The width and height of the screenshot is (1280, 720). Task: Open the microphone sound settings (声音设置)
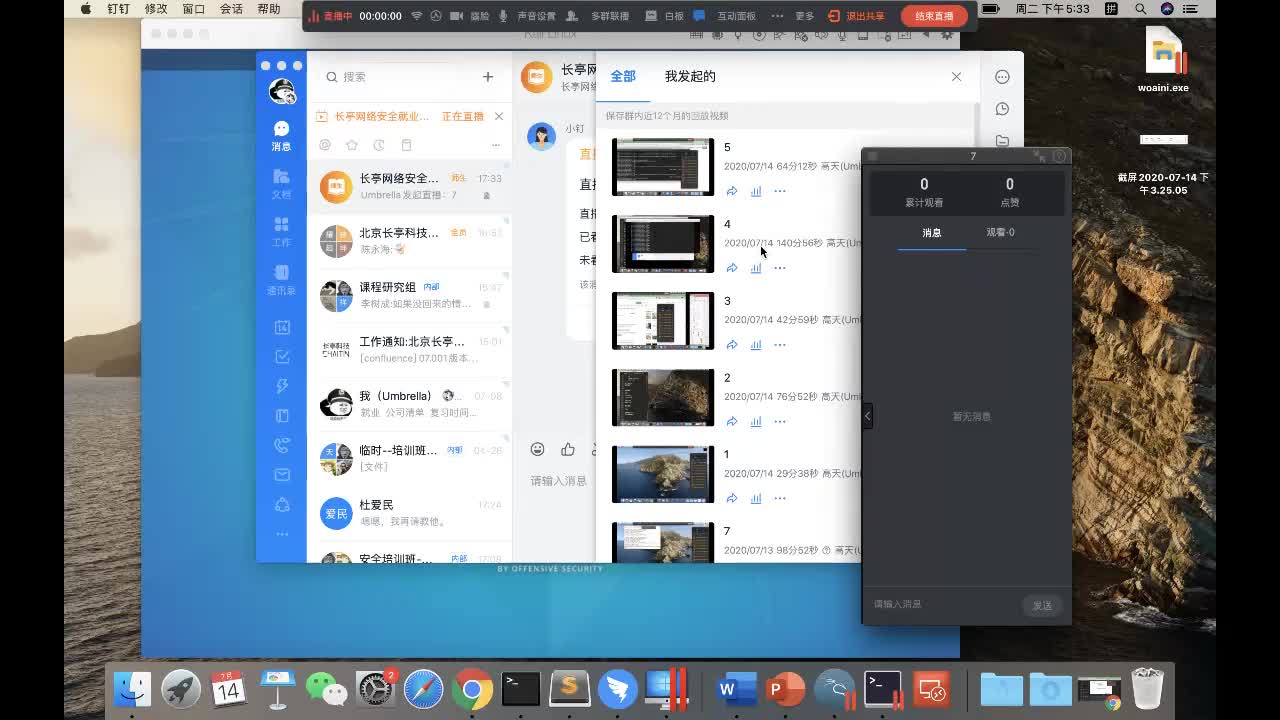click(527, 16)
